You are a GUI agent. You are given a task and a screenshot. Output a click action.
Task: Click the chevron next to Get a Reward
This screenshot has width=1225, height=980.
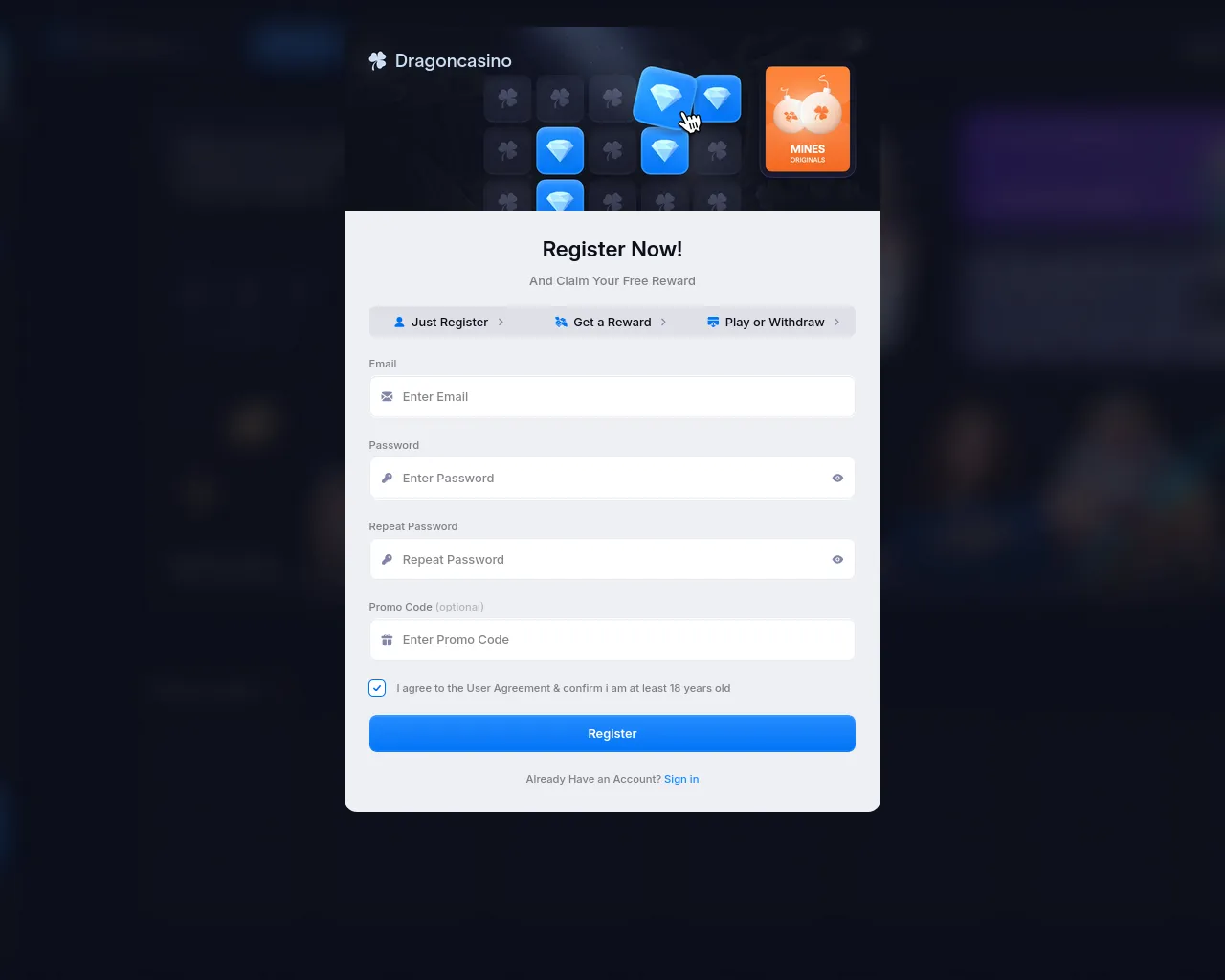pos(663,323)
